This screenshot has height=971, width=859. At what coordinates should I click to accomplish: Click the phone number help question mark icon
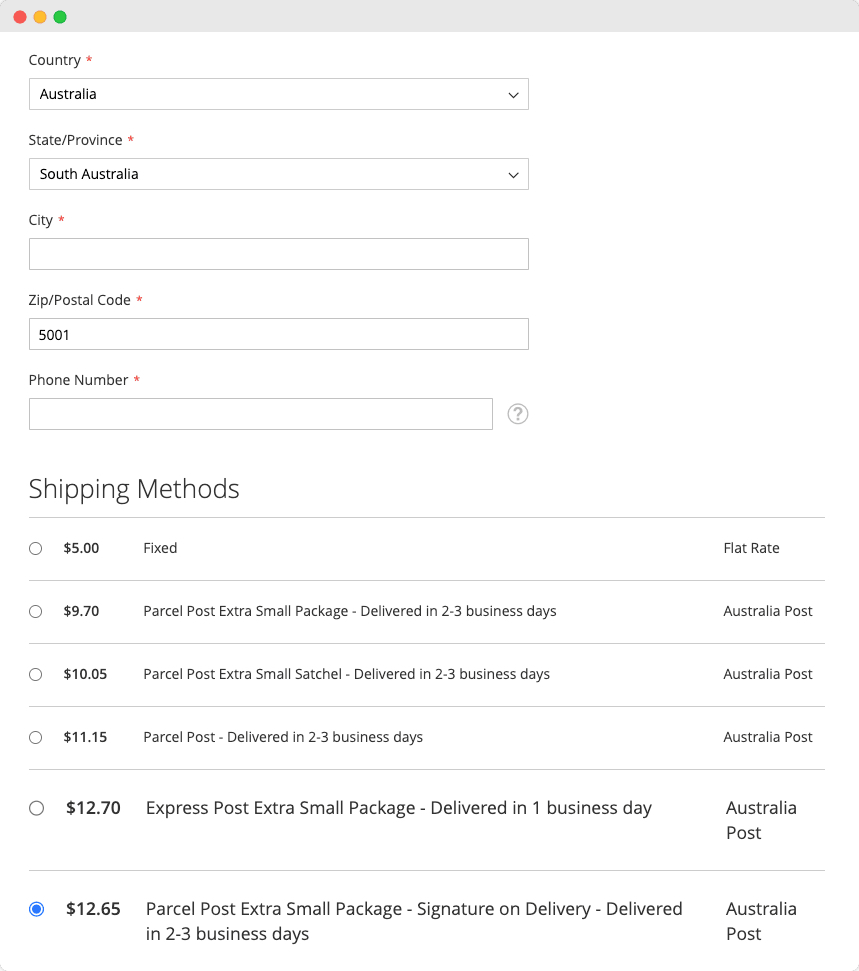coord(518,414)
